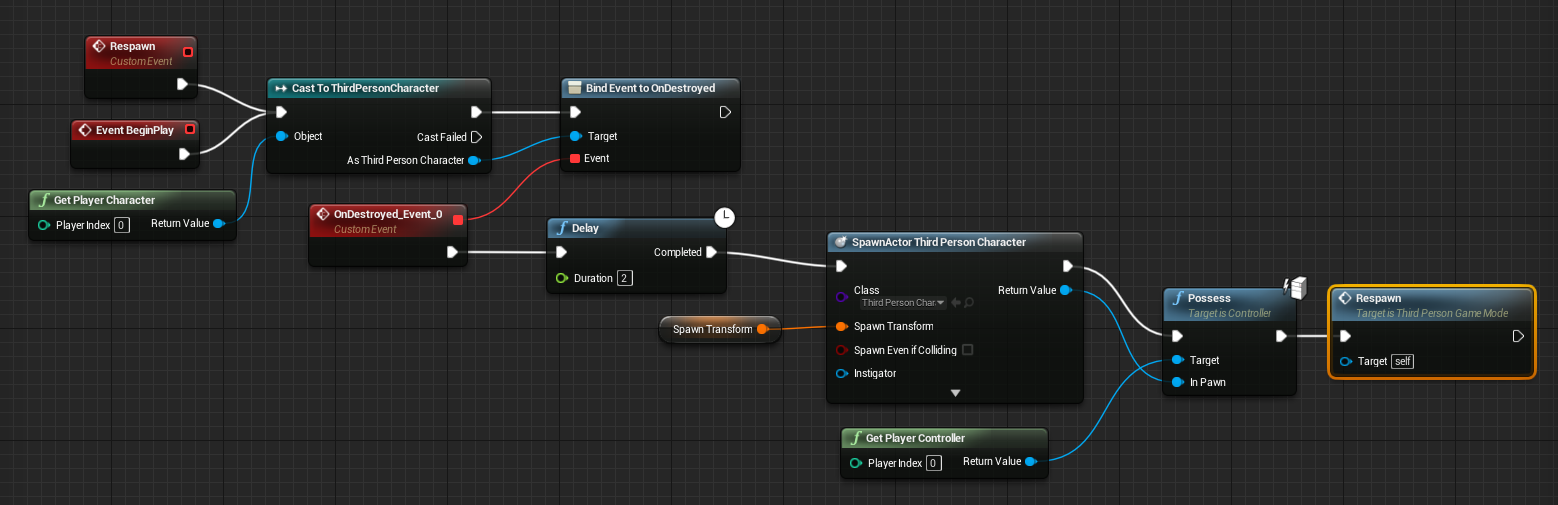This screenshot has width=1558, height=505.
Task: Click OnDestroyed_Event_0 exec output pin
Action: [452, 252]
